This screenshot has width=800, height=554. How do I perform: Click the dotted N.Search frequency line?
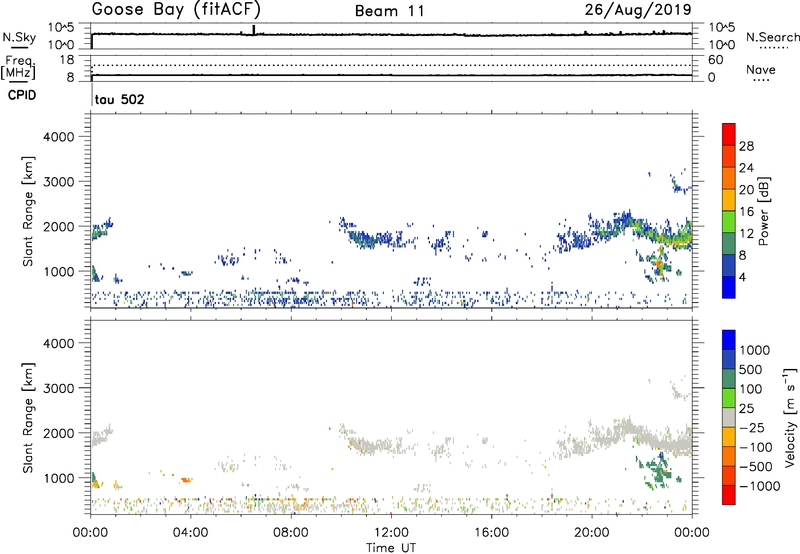(x=391, y=65)
